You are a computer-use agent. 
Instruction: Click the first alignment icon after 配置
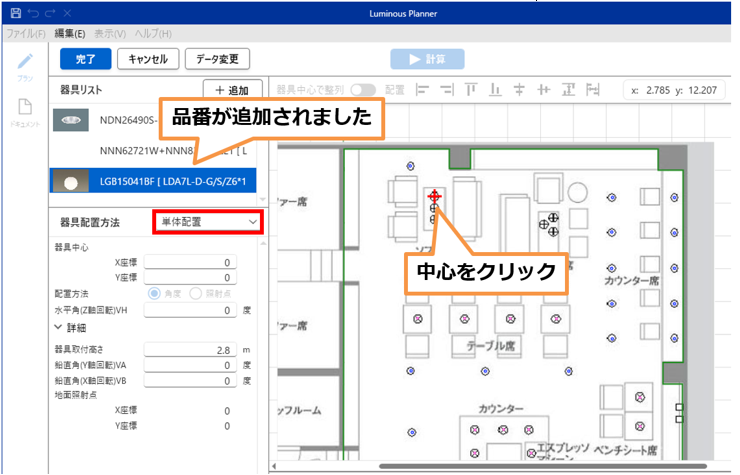tap(423, 89)
